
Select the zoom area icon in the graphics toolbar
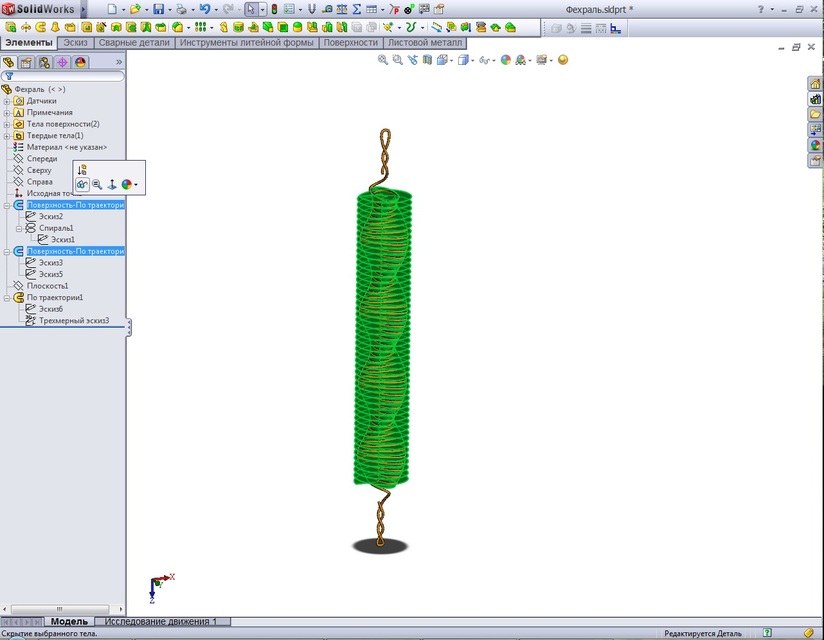pyautogui.click(x=397, y=60)
